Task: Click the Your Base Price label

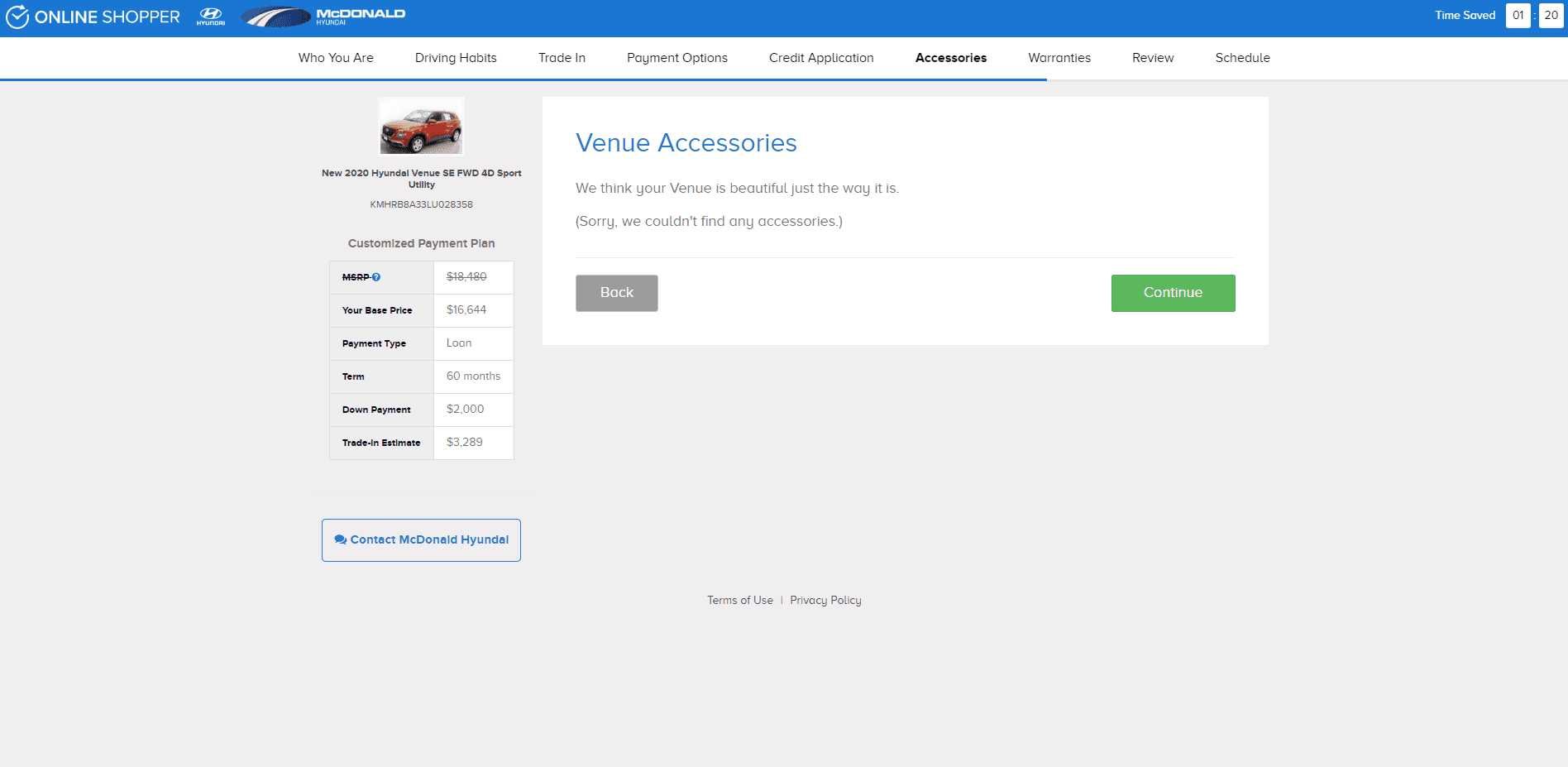Action: click(x=377, y=311)
